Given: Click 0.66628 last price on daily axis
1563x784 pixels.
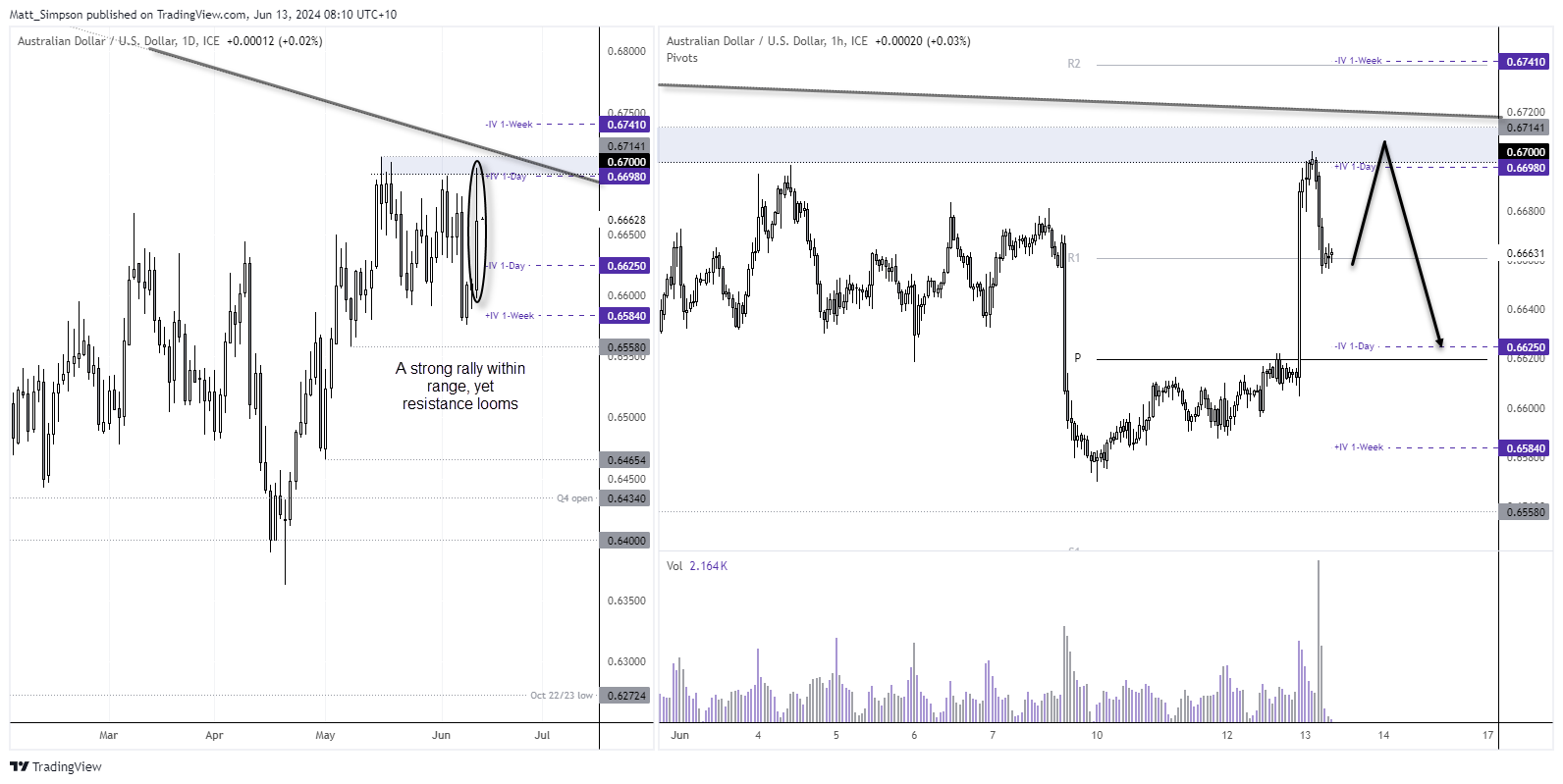Looking at the screenshot, I should pyautogui.click(x=626, y=220).
